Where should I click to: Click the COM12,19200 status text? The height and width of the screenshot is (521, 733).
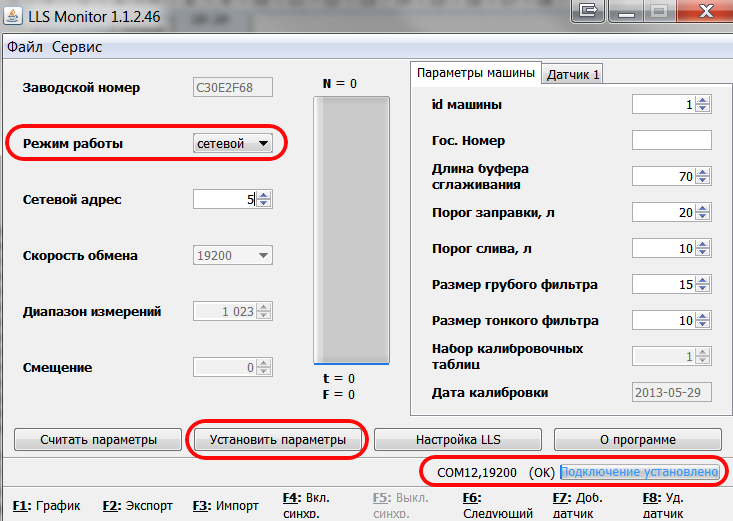coord(477,473)
